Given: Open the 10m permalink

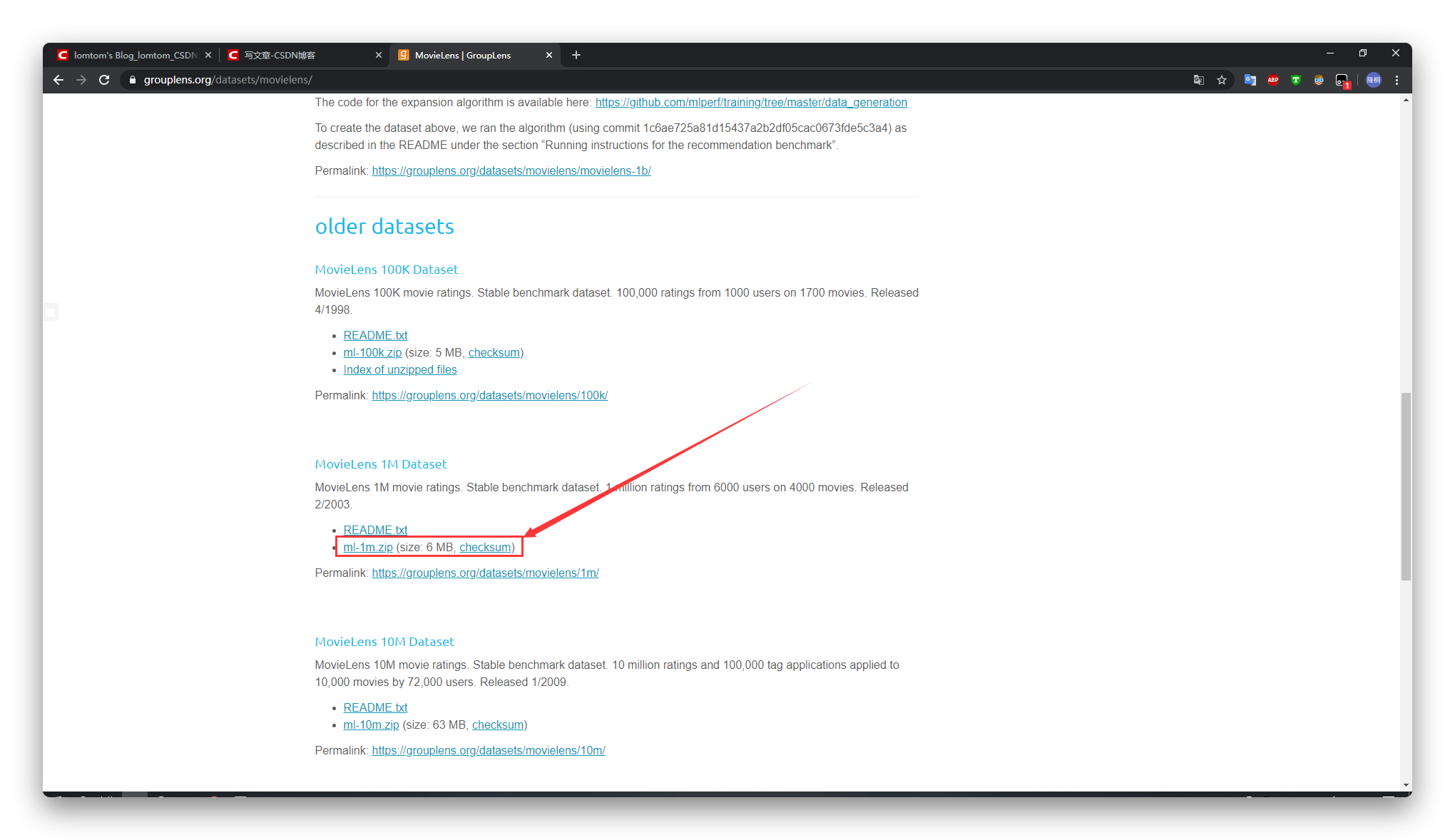Looking at the screenshot, I should point(489,751).
